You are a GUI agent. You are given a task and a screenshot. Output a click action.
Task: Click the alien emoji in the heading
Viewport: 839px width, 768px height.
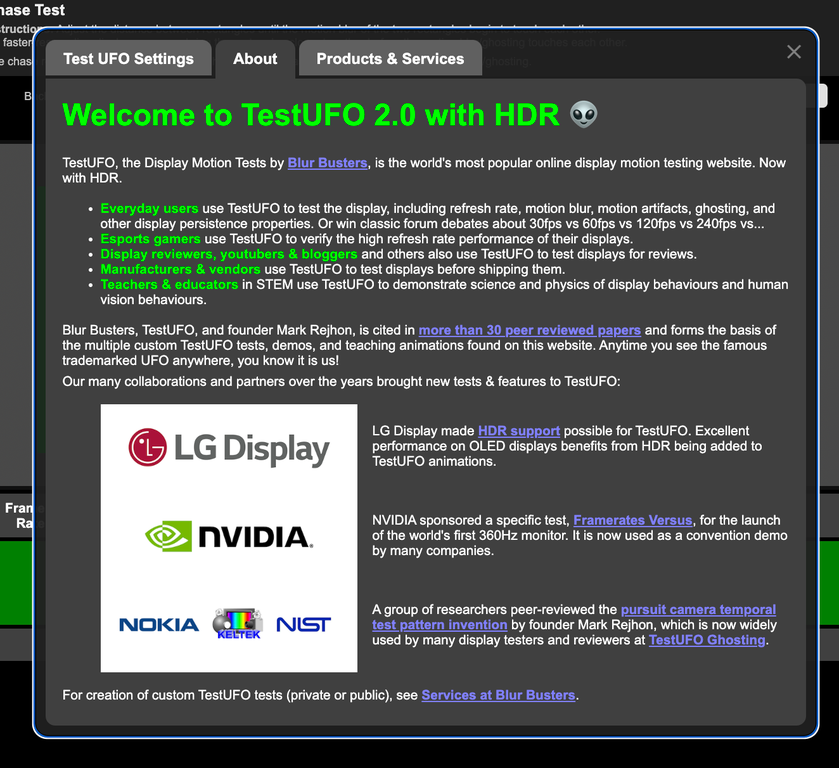pyautogui.click(x=584, y=114)
